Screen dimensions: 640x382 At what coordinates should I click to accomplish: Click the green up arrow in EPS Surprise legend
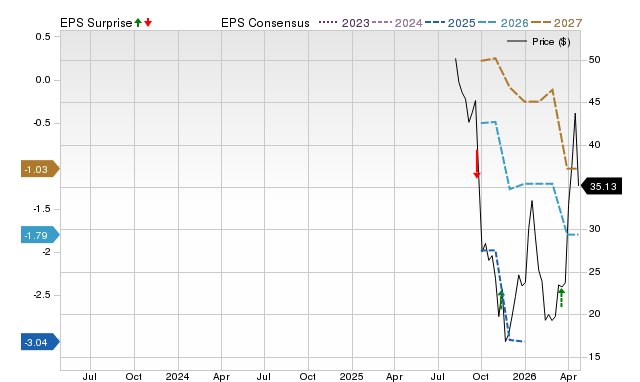[138, 22]
